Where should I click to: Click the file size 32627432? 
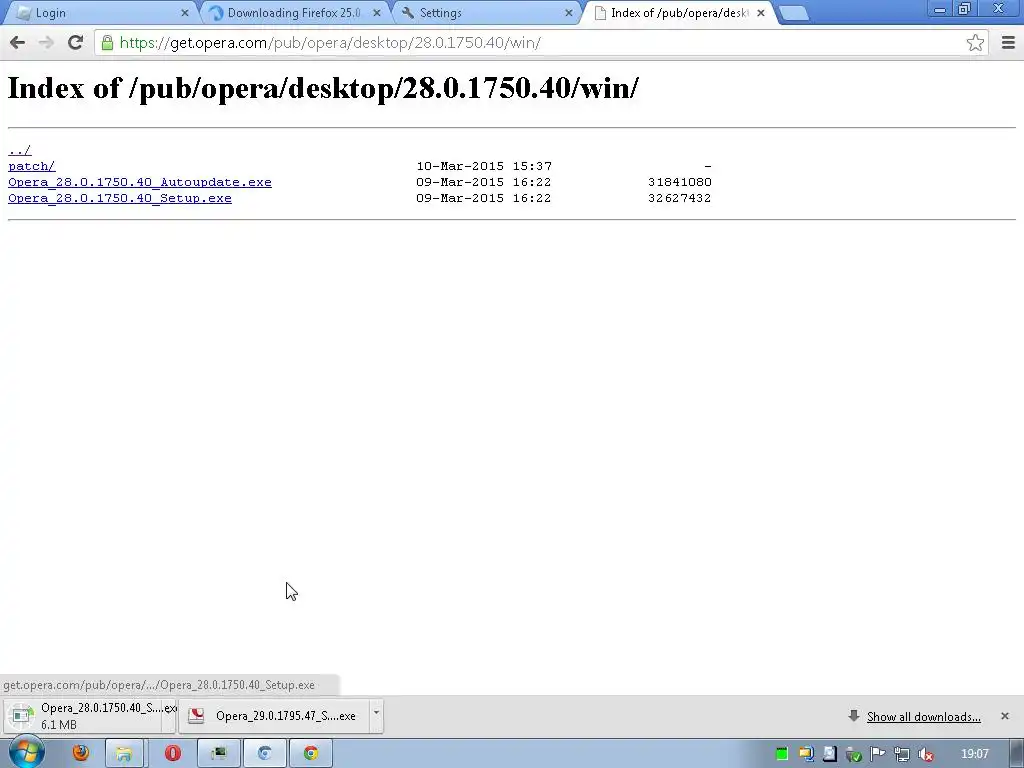pyautogui.click(x=679, y=198)
